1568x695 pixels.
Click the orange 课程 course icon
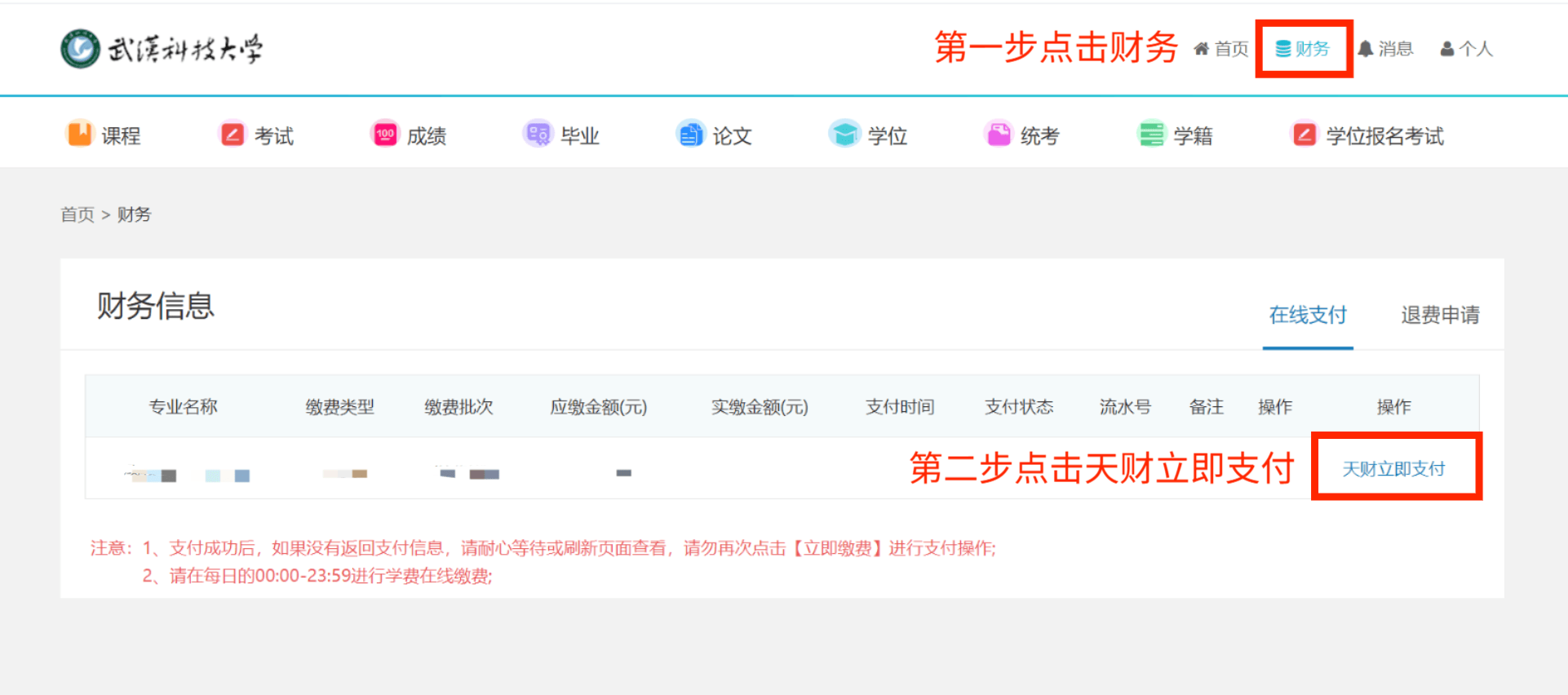(x=80, y=134)
